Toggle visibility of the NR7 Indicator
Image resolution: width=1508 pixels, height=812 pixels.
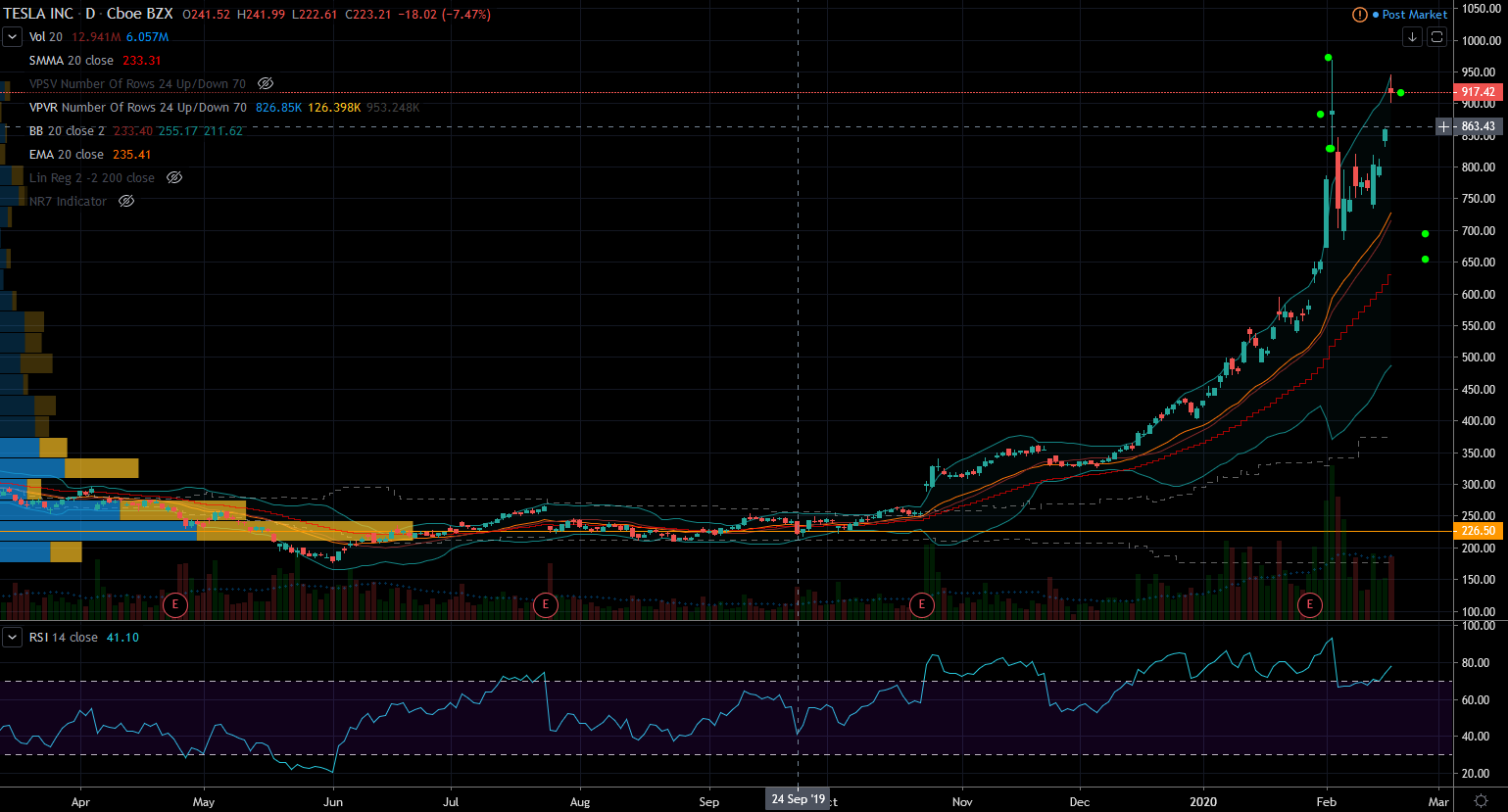(126, 202)
